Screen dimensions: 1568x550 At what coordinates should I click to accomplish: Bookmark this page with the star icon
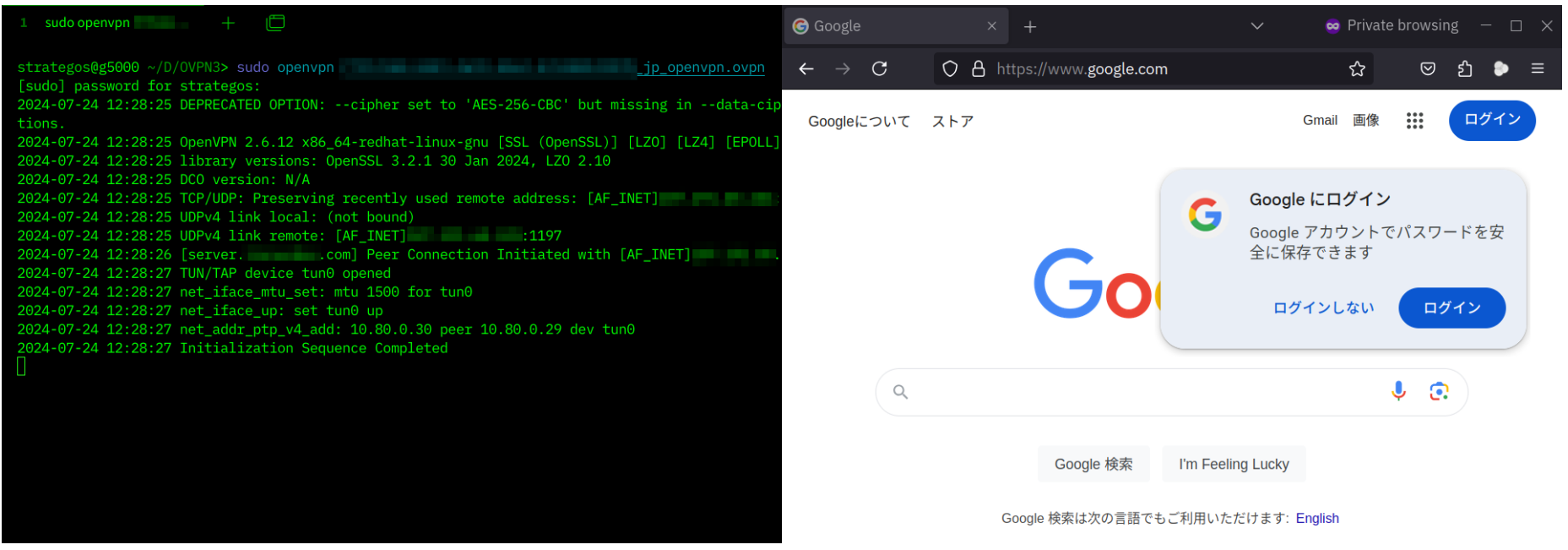(1357, 69)
